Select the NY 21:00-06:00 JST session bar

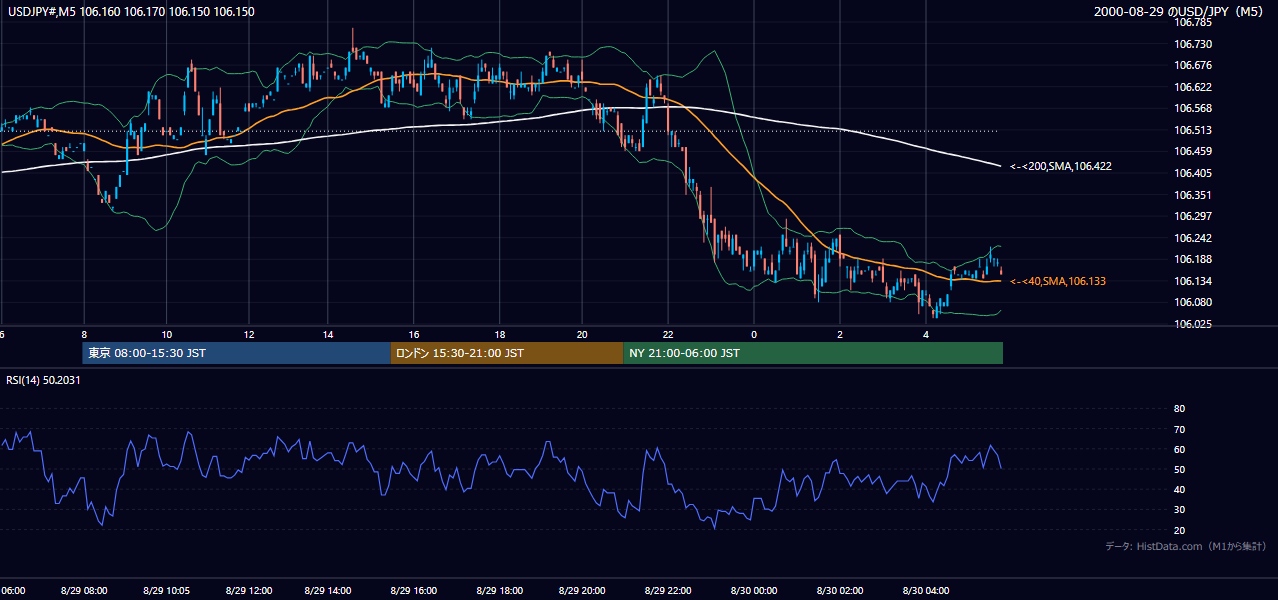[813, 353]
